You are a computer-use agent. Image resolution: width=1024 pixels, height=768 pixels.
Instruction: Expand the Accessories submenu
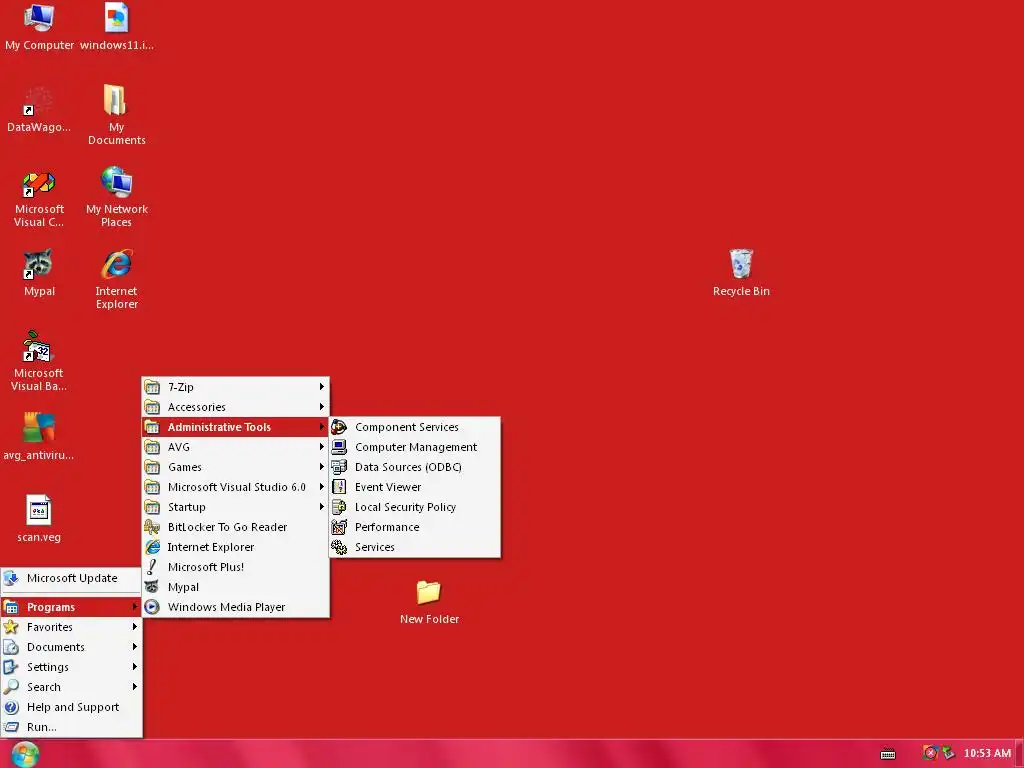pos(235,407)
